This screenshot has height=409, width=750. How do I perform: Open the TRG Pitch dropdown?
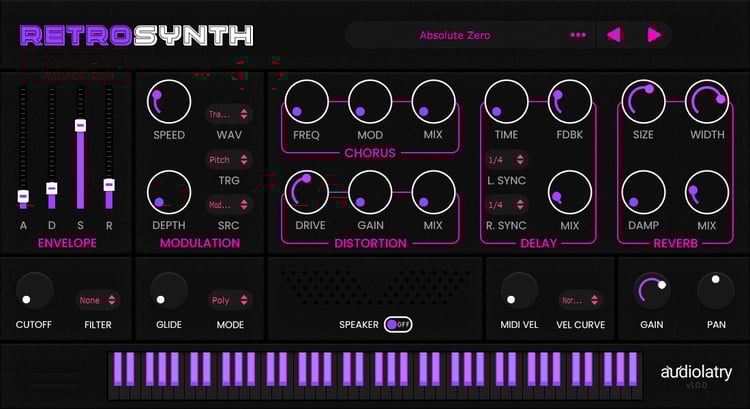point(229,159)
